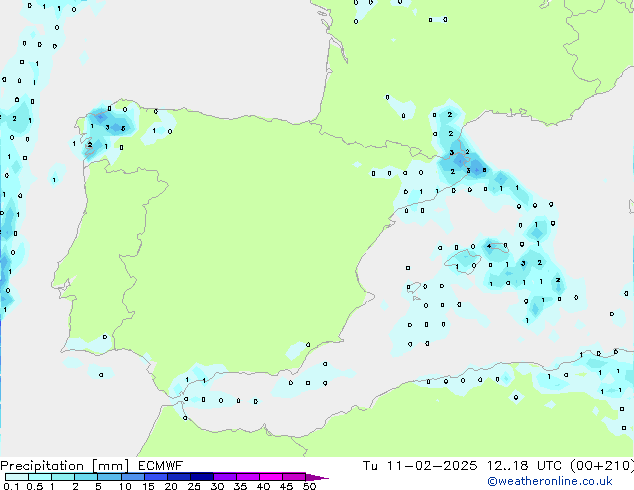634x490 pixels.
Task: Click the '4' precipitation value on the map
Action: (489, 246)
